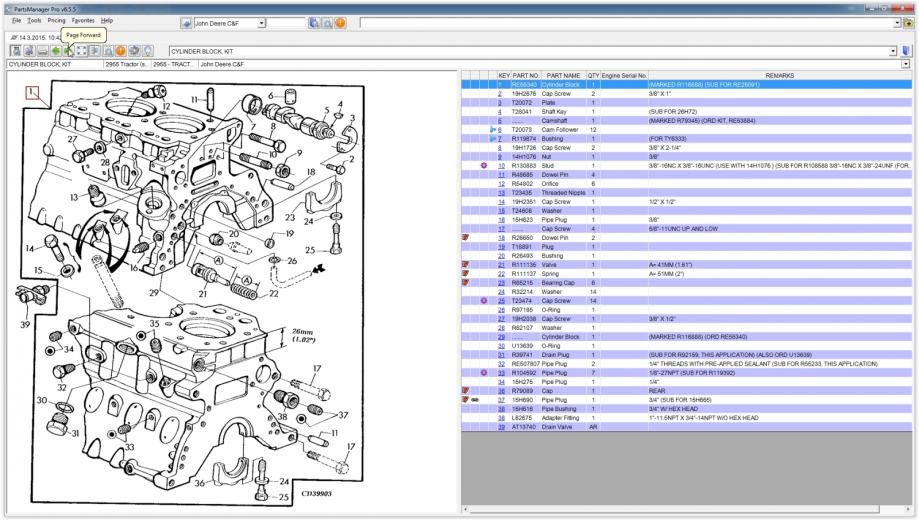
Task: Open the Favorites menu
Action: point(83,21)
